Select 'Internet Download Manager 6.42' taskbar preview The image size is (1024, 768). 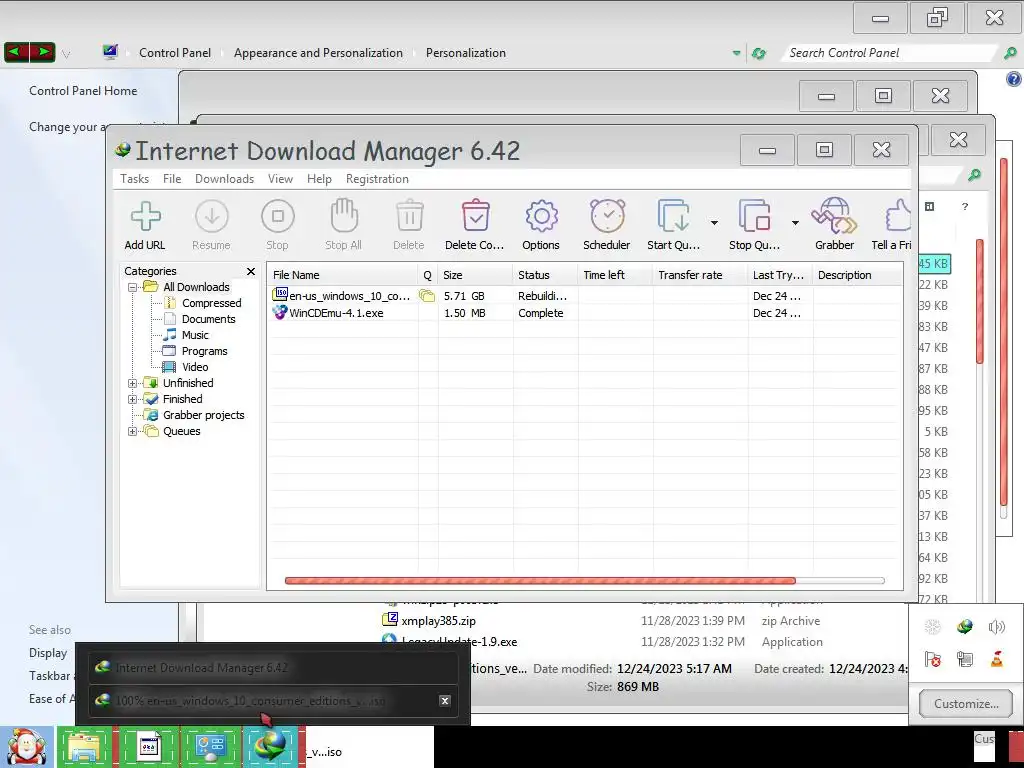point(273,668)
